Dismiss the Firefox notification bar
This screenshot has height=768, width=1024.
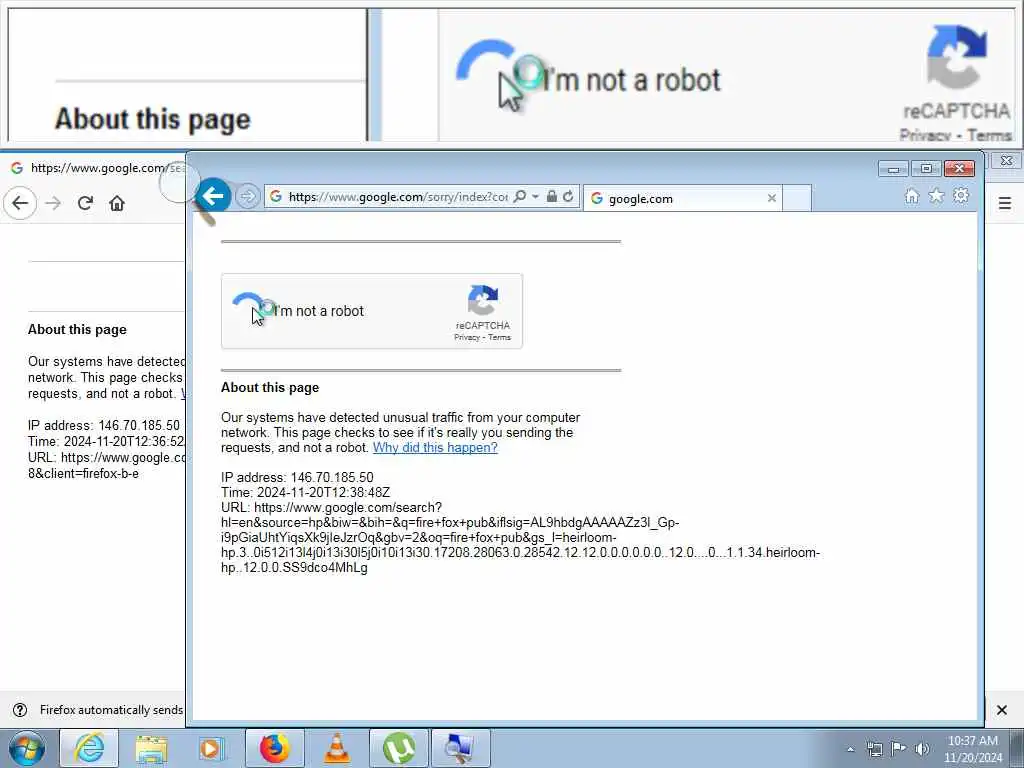click(x=1001, y=710)
